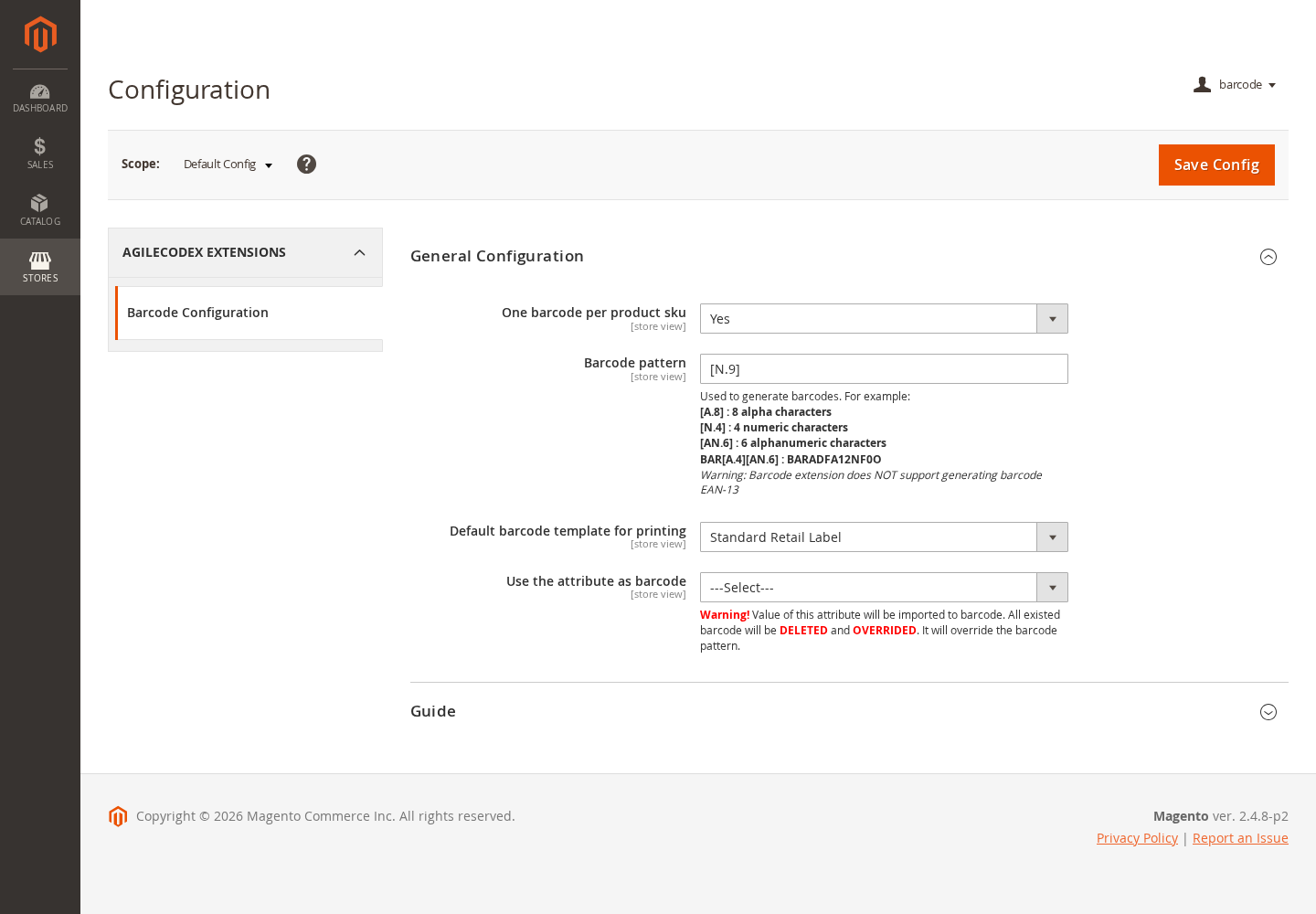Click the Magento logo in sidebar
Image resolution: width=1316 pixels, height=914 pixels.
(x=40, y=35)
